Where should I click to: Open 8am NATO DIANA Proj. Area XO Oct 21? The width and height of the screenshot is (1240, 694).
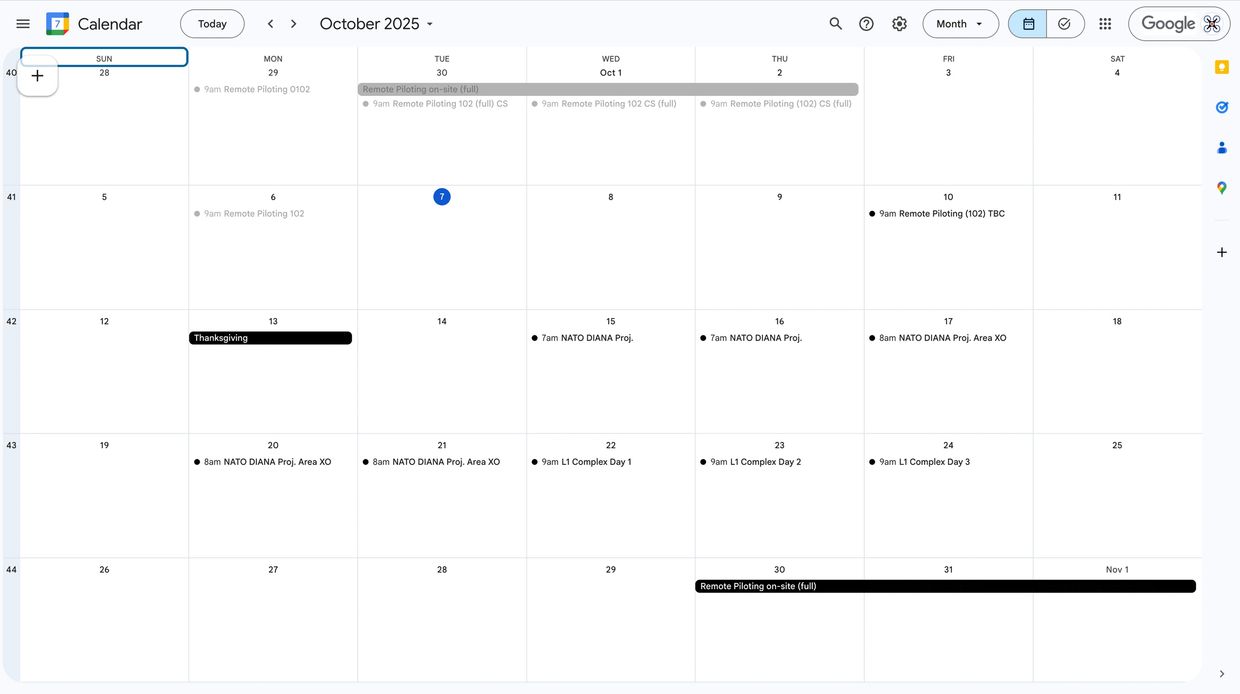pos(441,462)
